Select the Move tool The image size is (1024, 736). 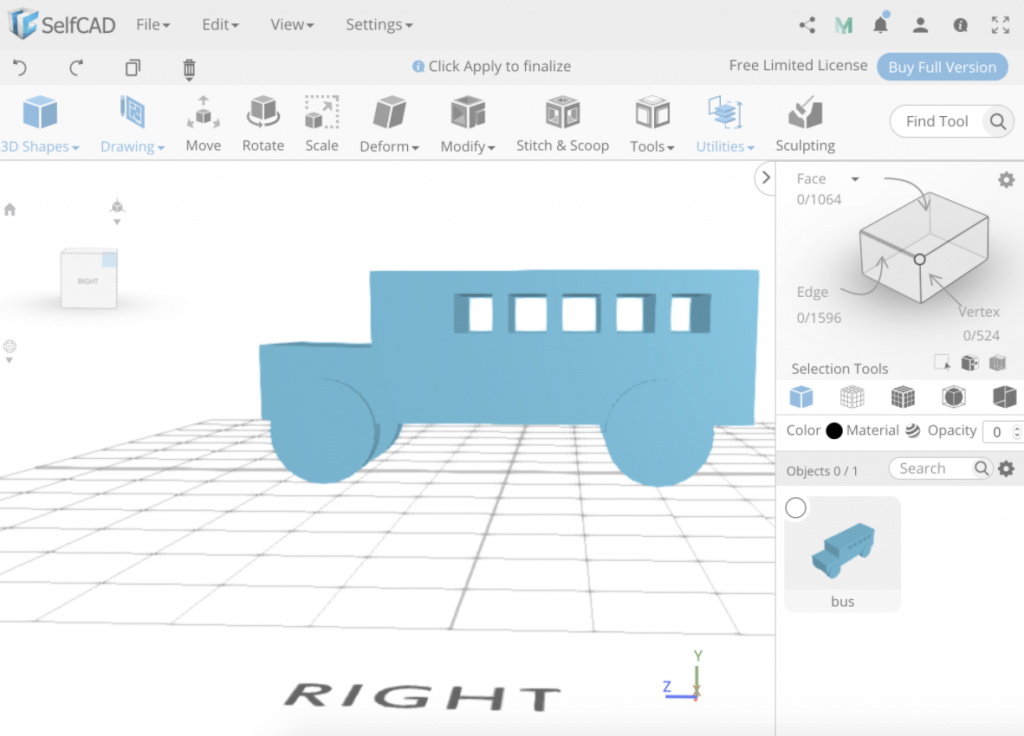click(x=203, y=120)
